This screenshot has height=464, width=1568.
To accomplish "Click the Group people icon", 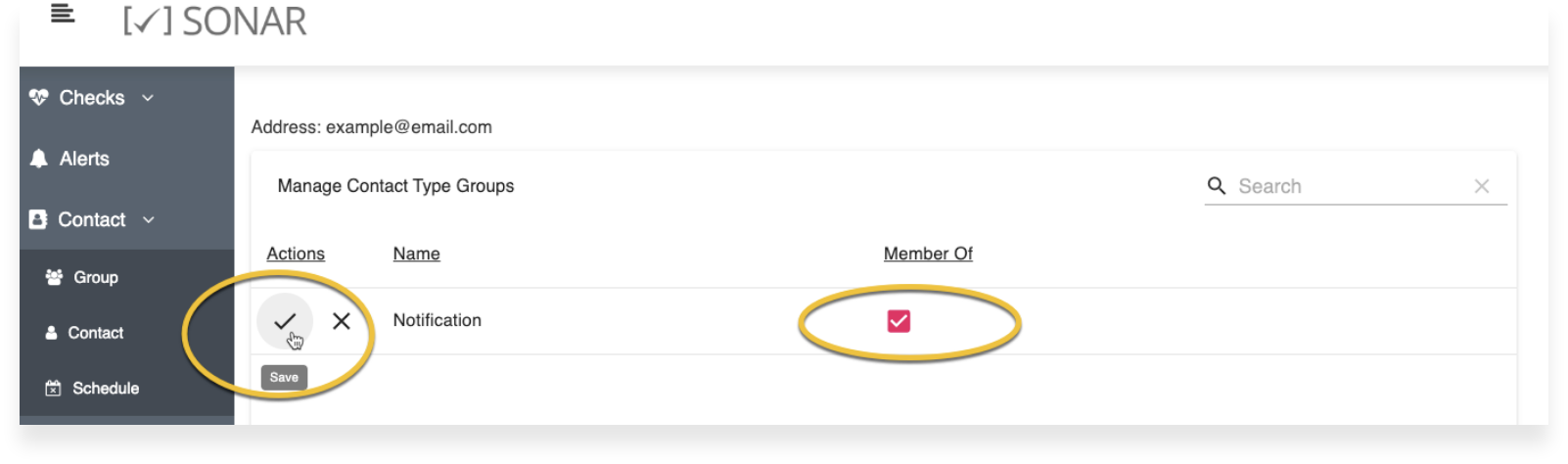I will [x=54, y=277].
